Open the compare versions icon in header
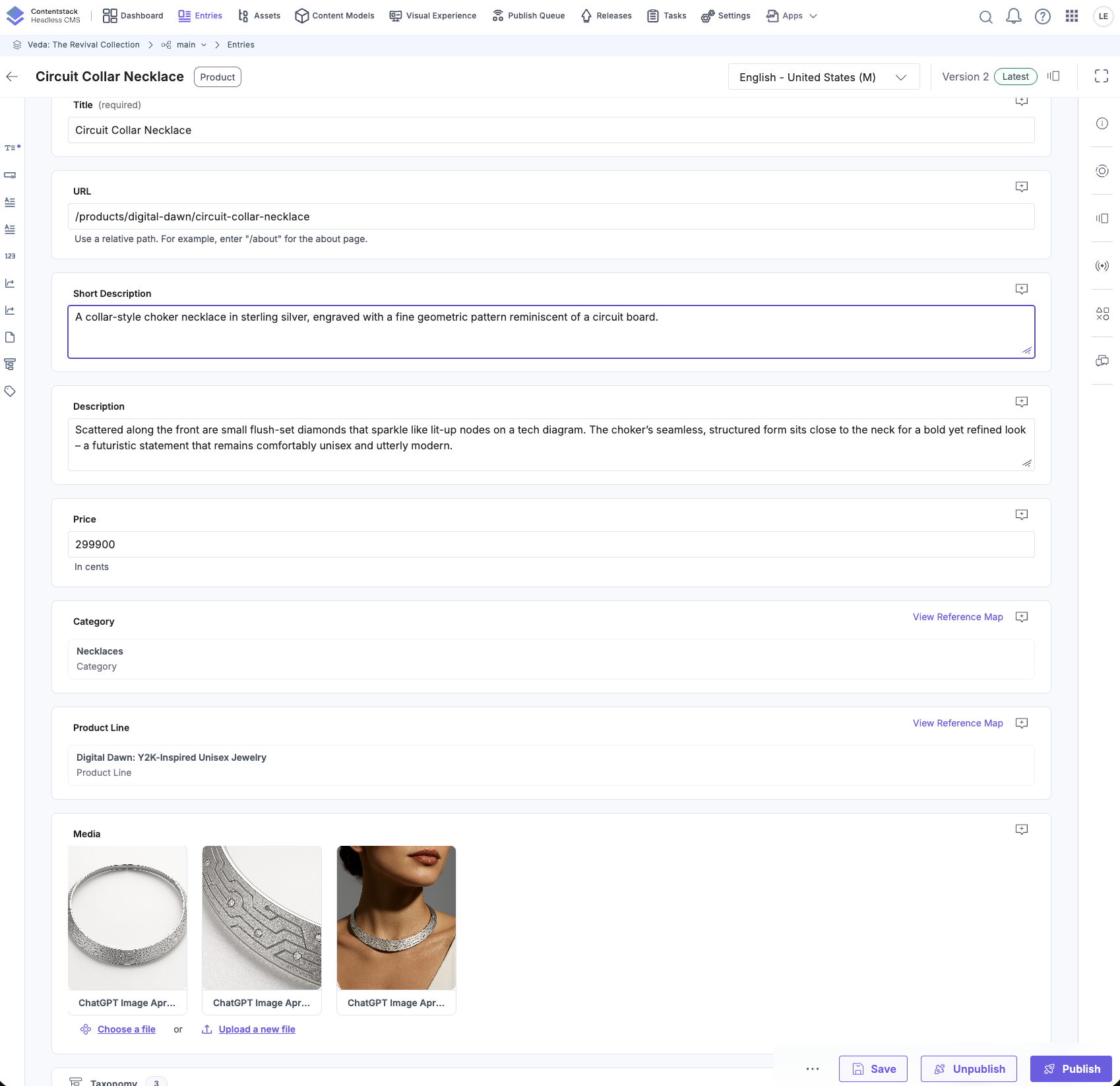 pos(1053,77)
